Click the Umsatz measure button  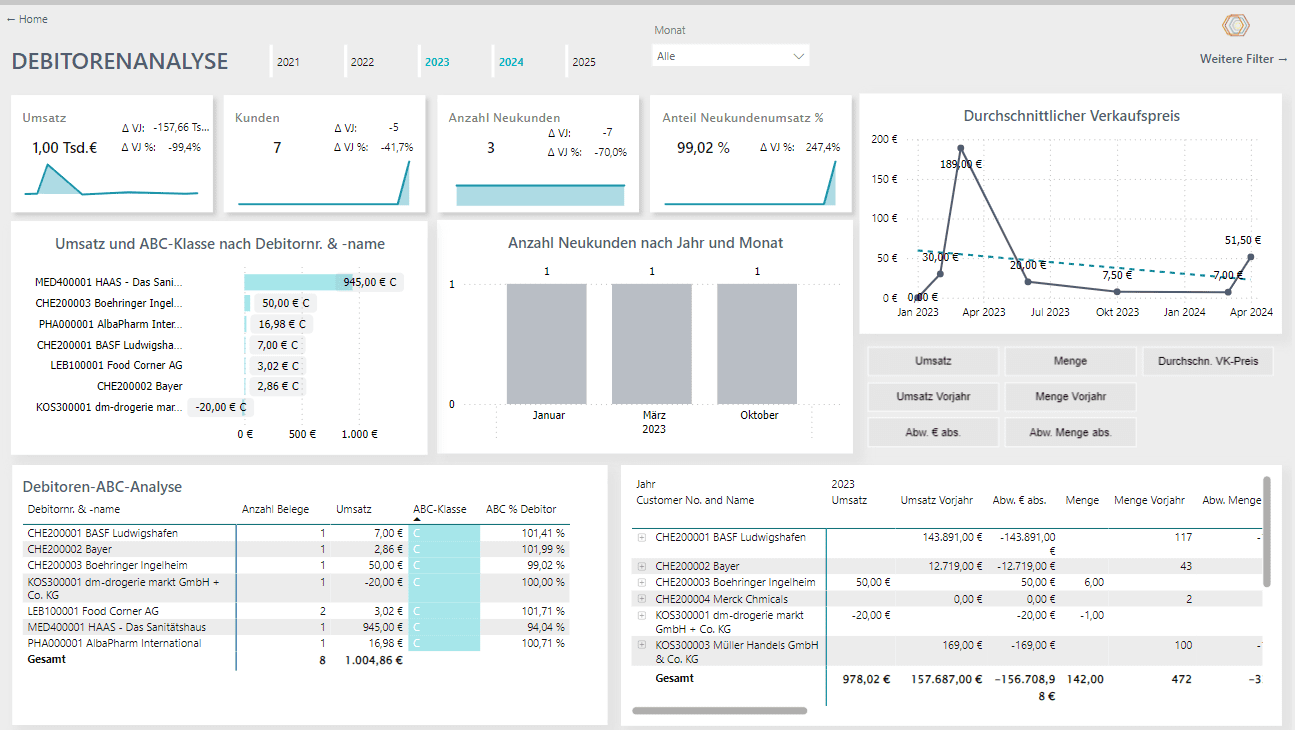click(x=933, y=361)
